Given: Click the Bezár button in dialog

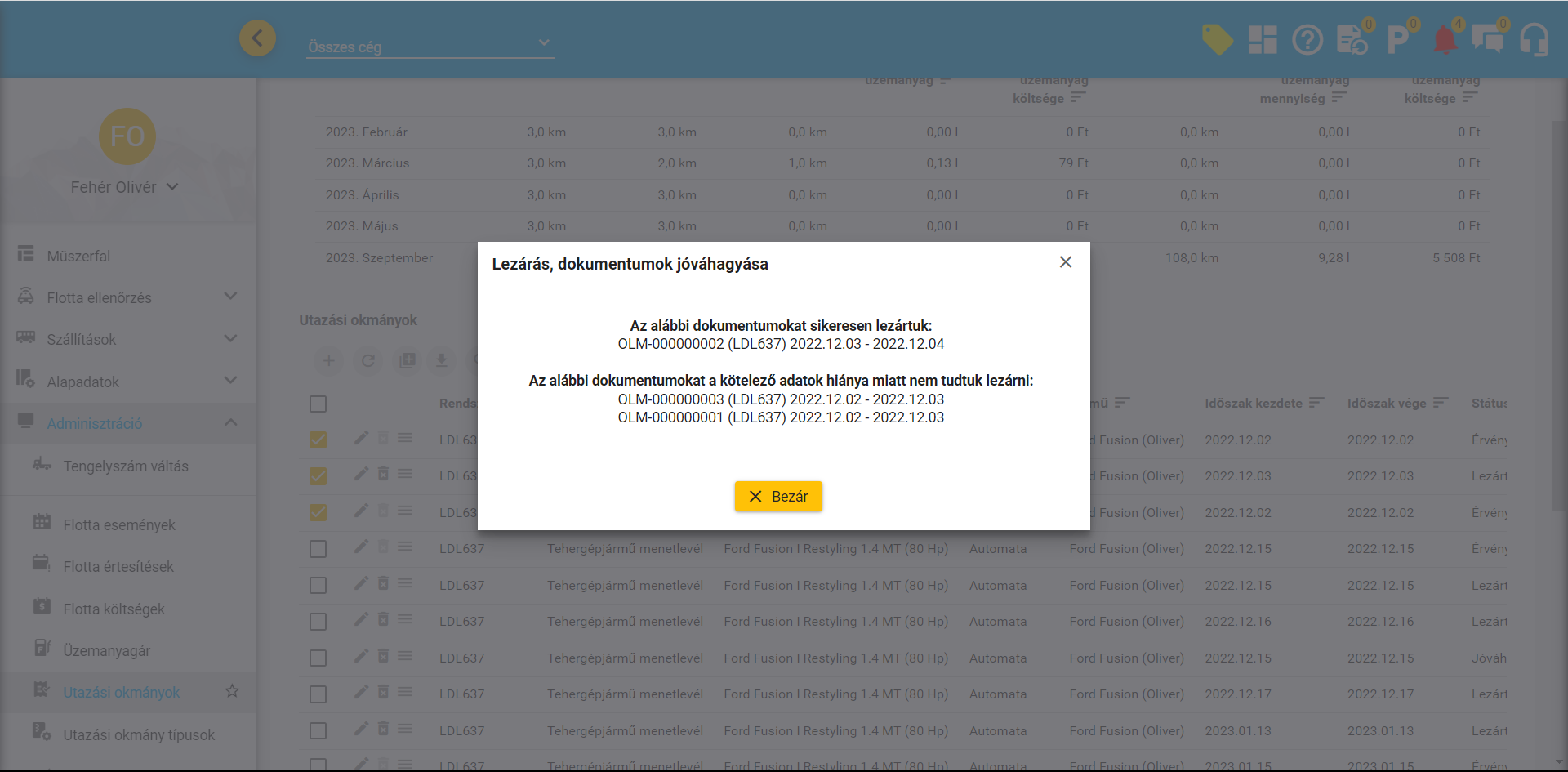Looking at the screenshot, I should [x=778, y=497].
